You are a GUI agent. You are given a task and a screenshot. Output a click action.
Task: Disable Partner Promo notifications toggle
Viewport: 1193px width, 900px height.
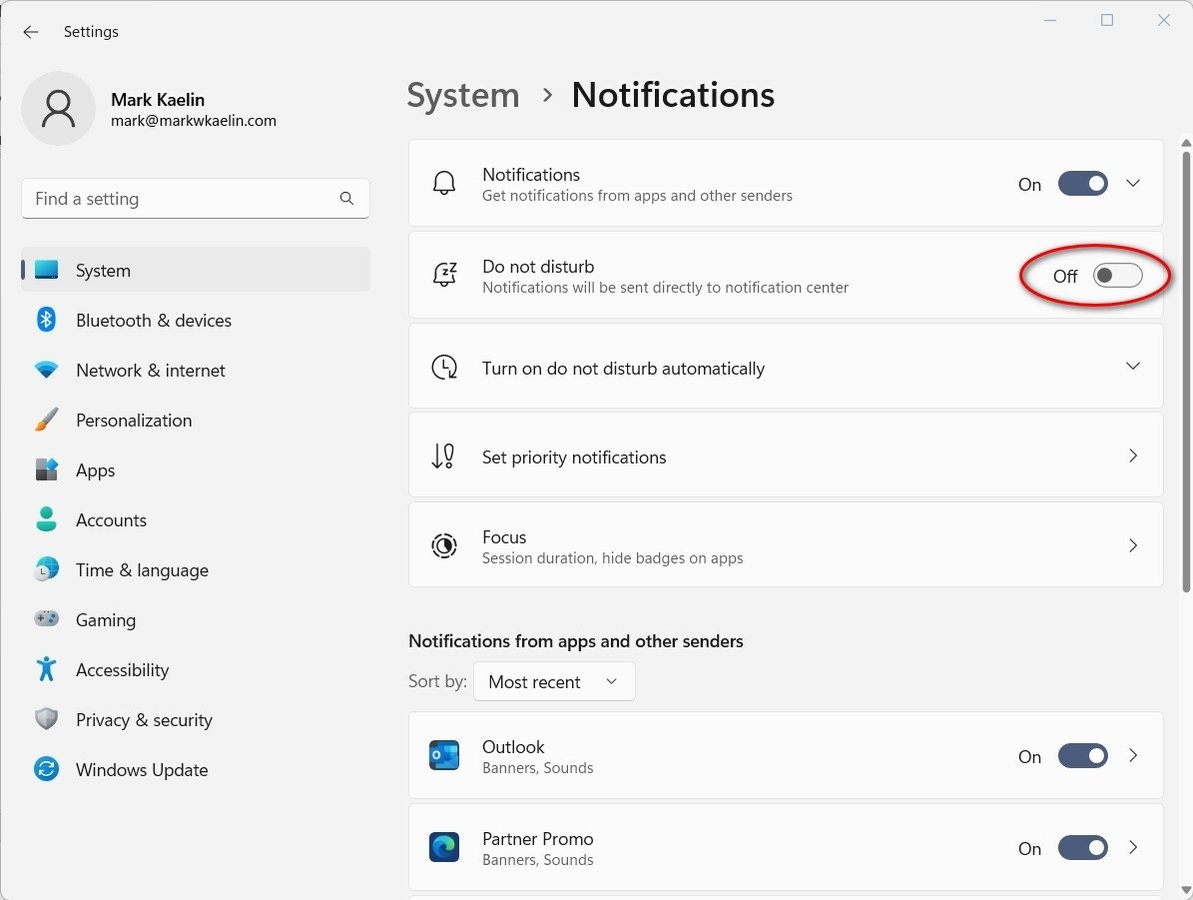click(x=1083, y=848)
